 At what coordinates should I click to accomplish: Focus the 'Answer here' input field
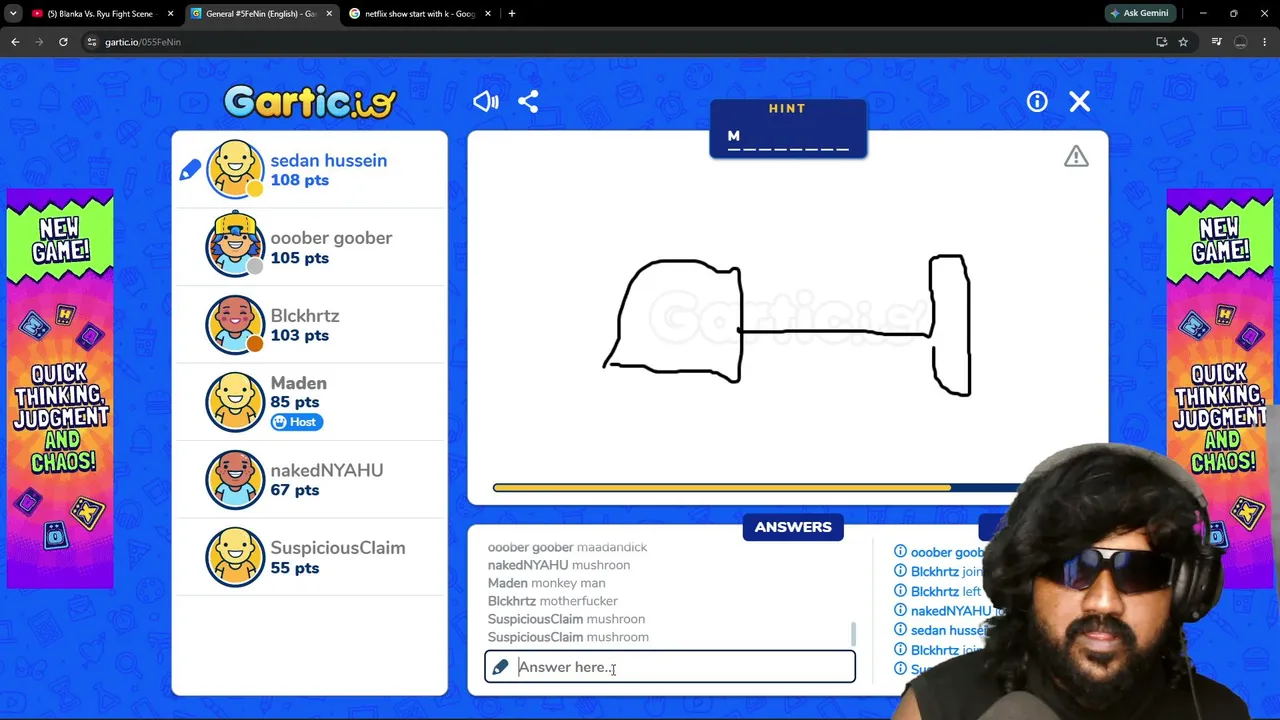670,667
